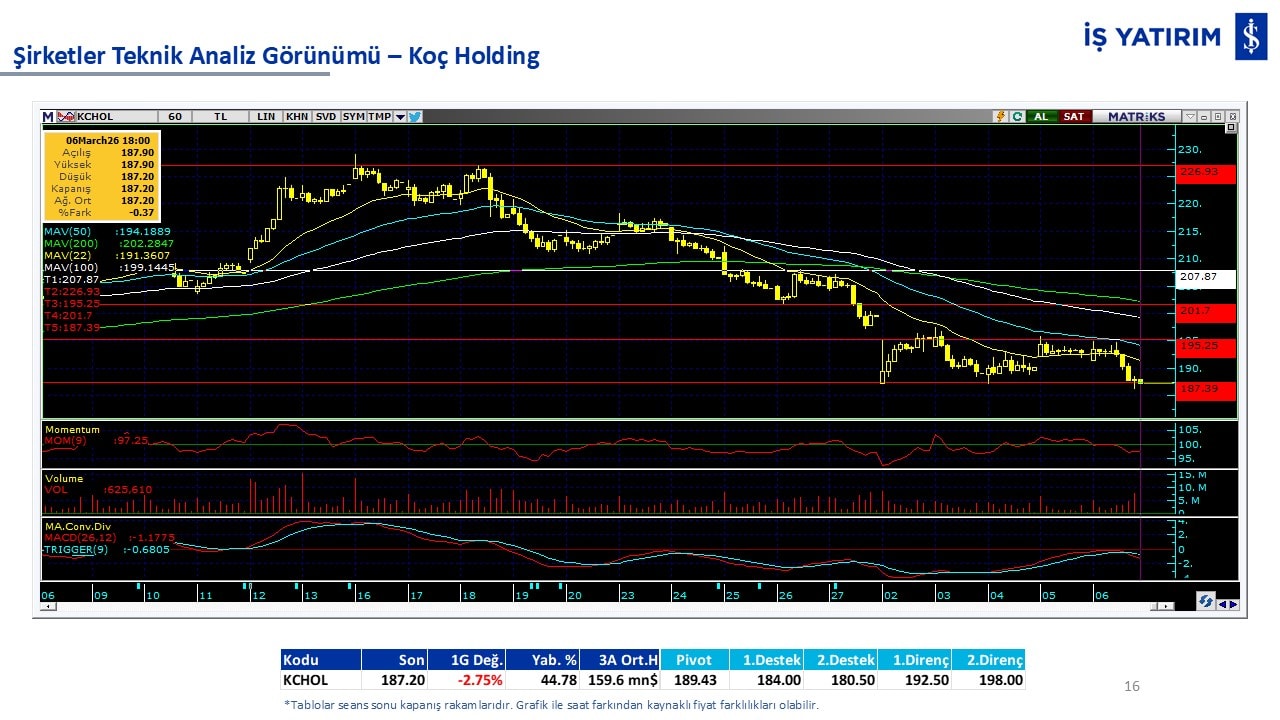Click the small square button below window controls
Screen dimensions: 1280x720
[x=1231, y=128]
